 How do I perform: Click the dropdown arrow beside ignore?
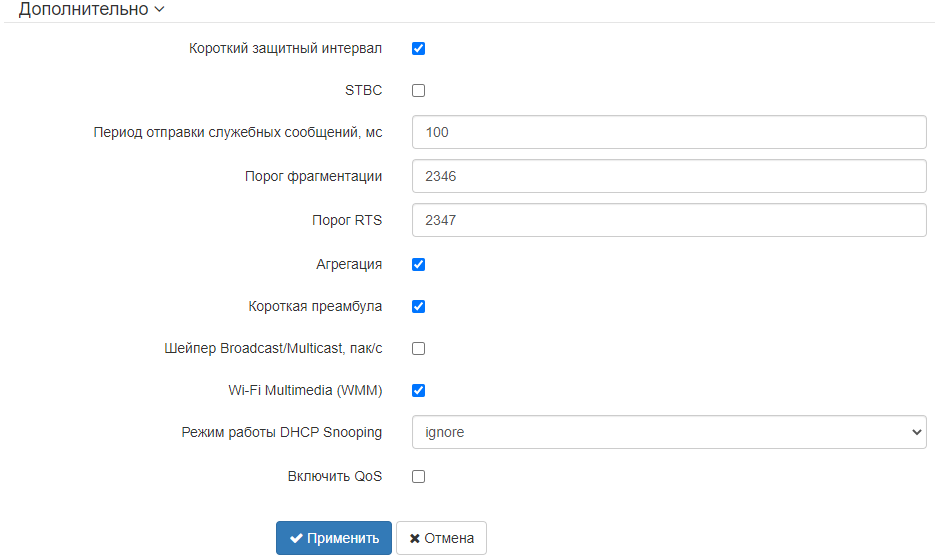pos(917,432)
